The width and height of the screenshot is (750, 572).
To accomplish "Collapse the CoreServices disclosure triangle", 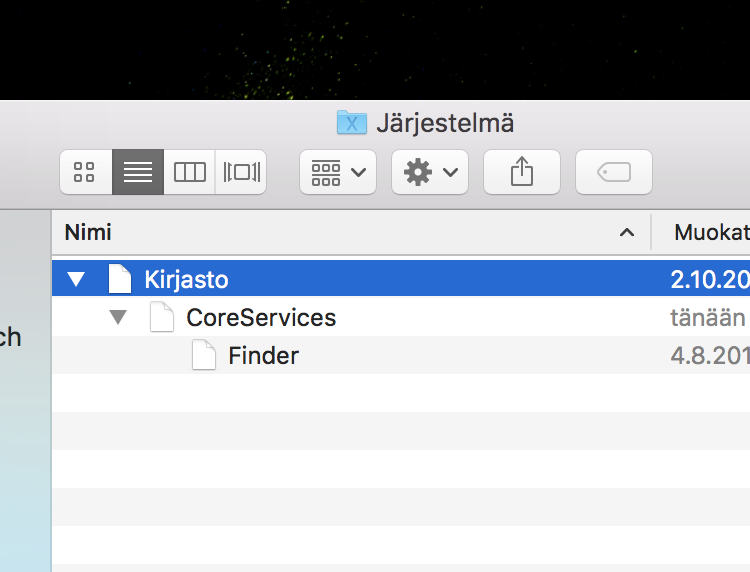I will pos(118,317).
